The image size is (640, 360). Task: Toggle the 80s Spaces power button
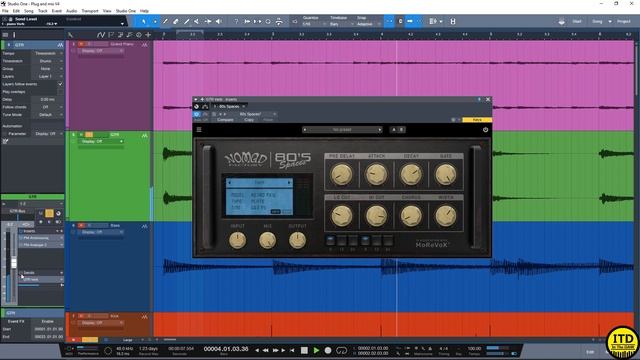click(485, 130)
